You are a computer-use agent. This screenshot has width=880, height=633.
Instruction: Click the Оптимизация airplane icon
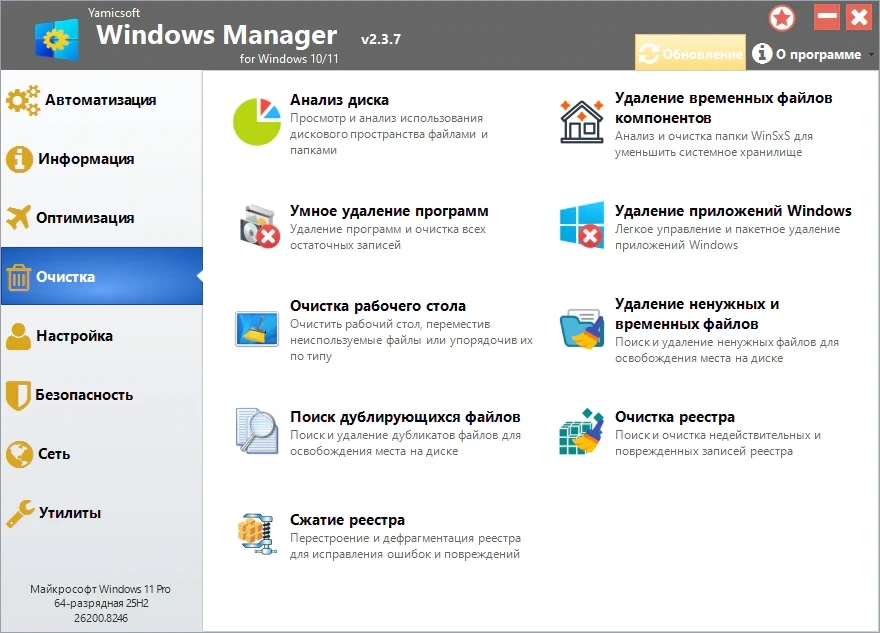coord(19,218)
